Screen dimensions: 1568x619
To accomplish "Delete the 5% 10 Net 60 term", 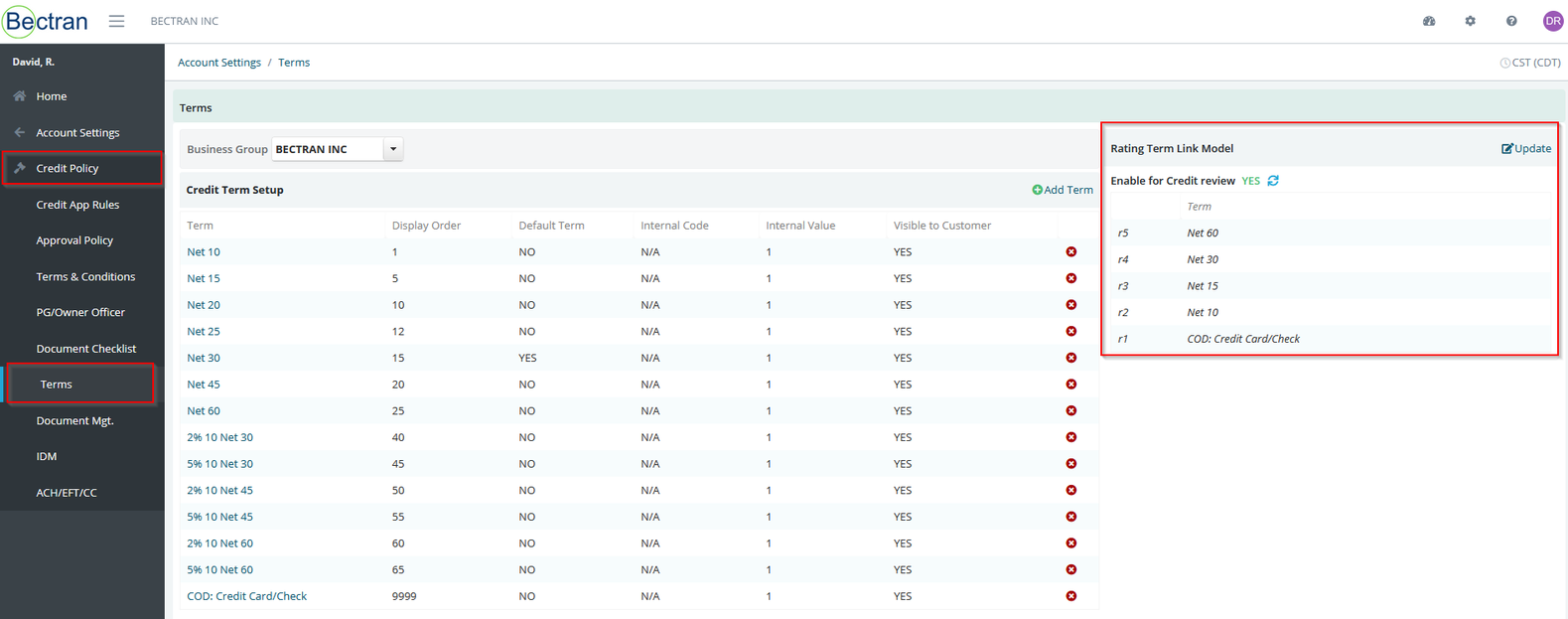I will click(x=1071, y=570).
